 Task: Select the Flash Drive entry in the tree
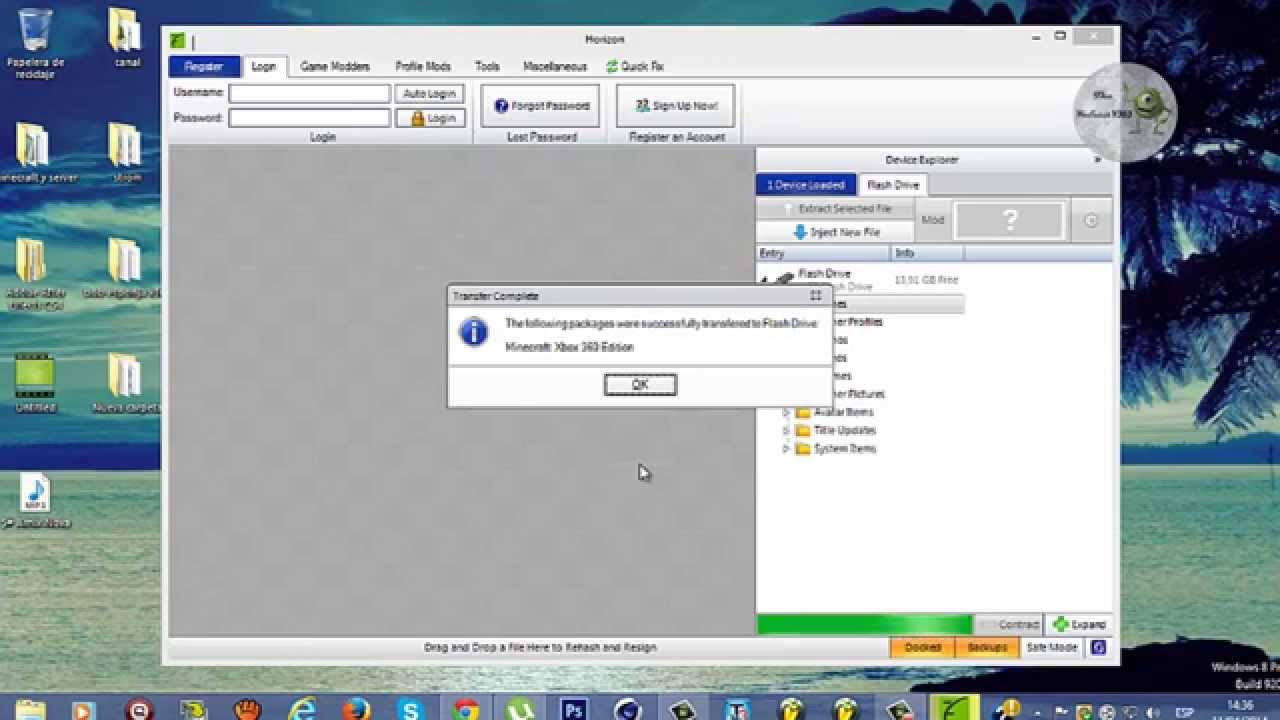824,274
